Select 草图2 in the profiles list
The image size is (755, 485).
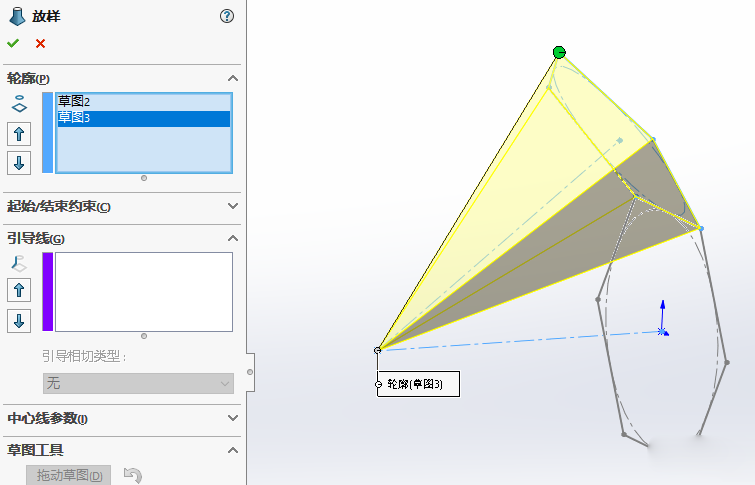(x=74, y=101)
